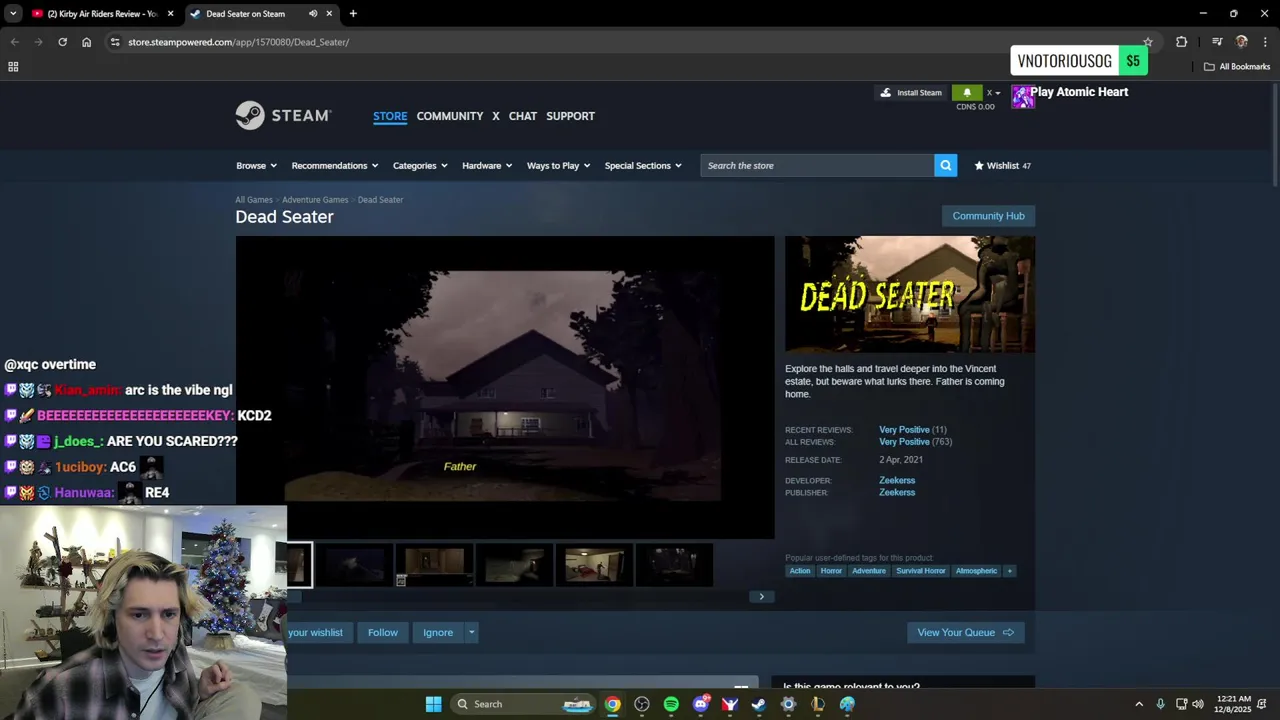The width and height of the screenshot is (1280, 720).
Task: Click the Search the store field
Action: point(817,165)
